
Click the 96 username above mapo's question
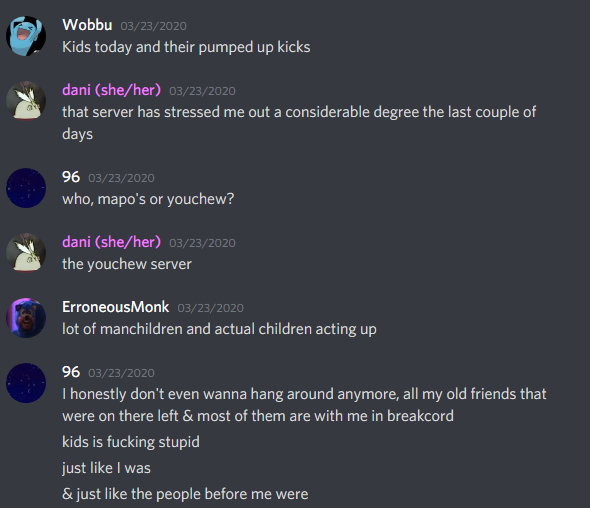71,177
